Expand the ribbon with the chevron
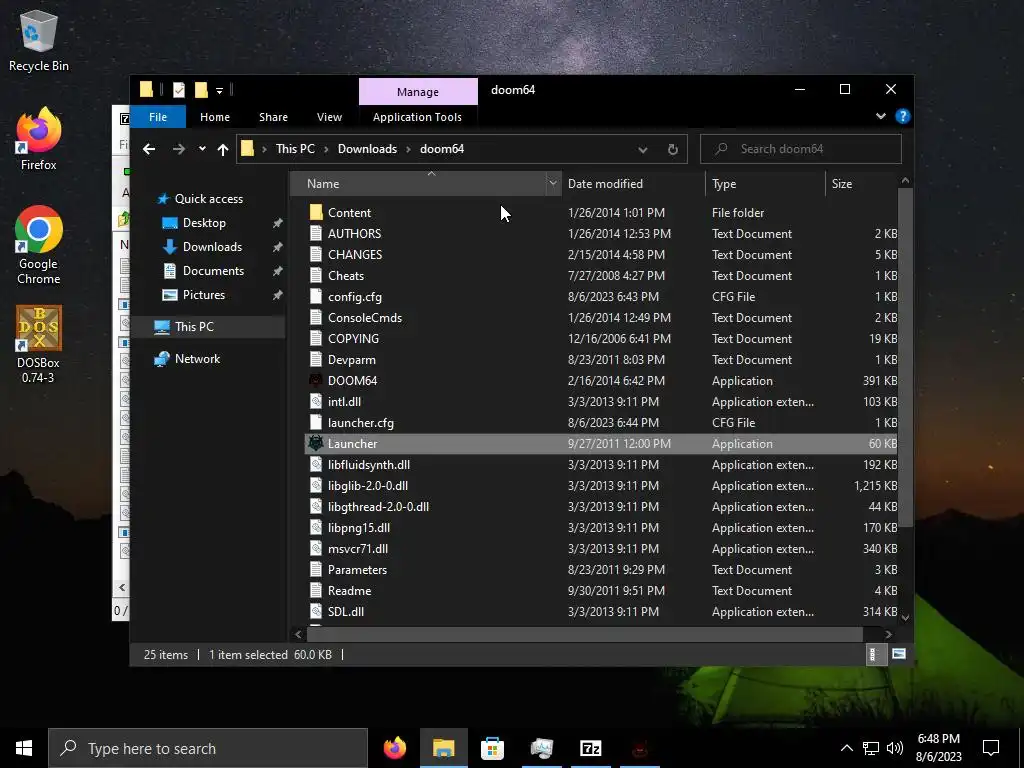1024x768 pixels. click(881, 116)
